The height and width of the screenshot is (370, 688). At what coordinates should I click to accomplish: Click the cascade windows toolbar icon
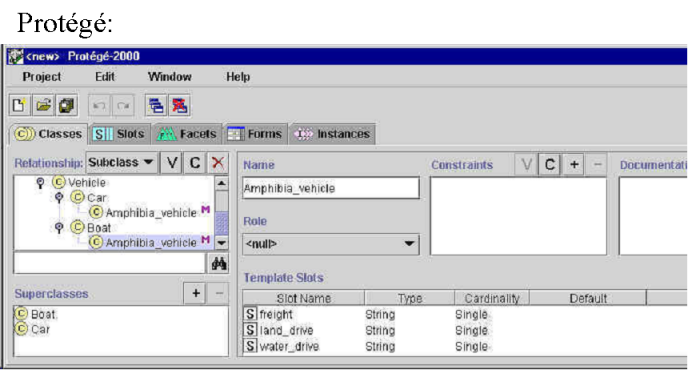[156, 106]
